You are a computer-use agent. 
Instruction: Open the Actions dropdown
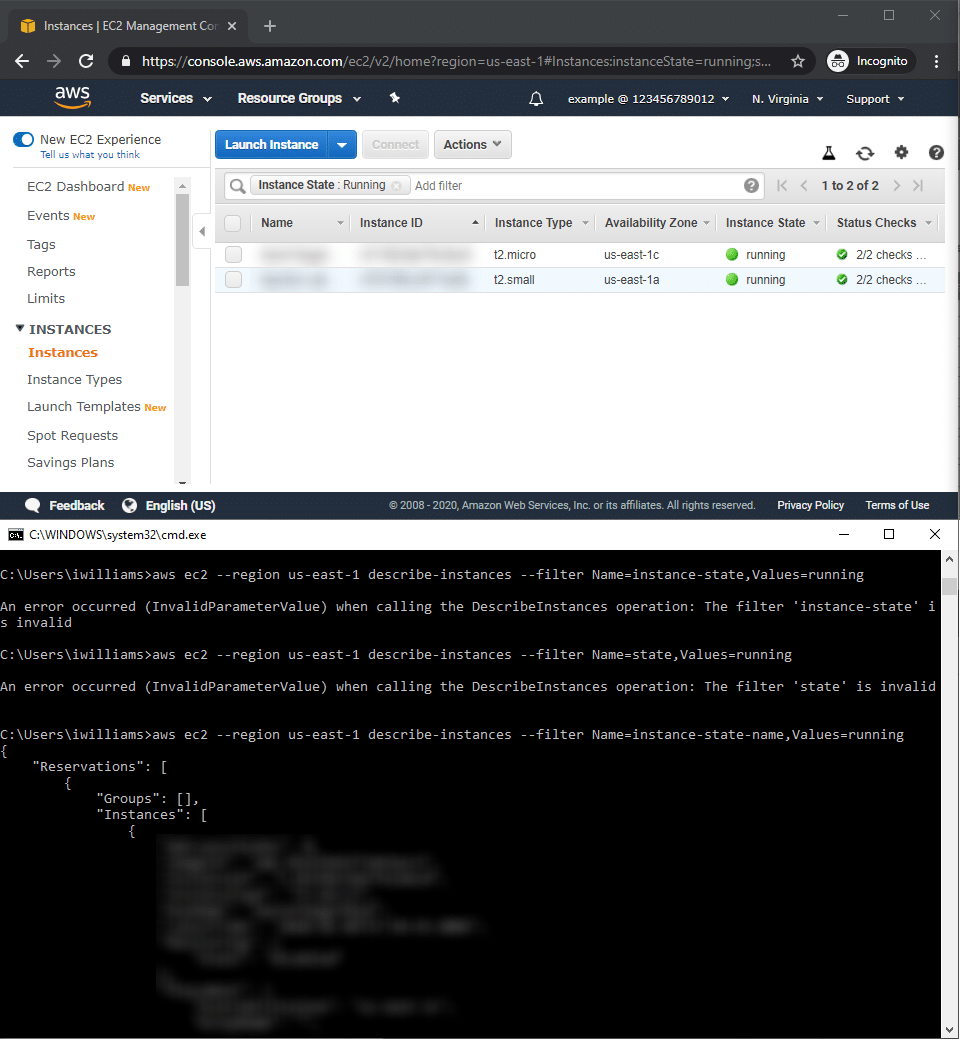pos(472,145)
